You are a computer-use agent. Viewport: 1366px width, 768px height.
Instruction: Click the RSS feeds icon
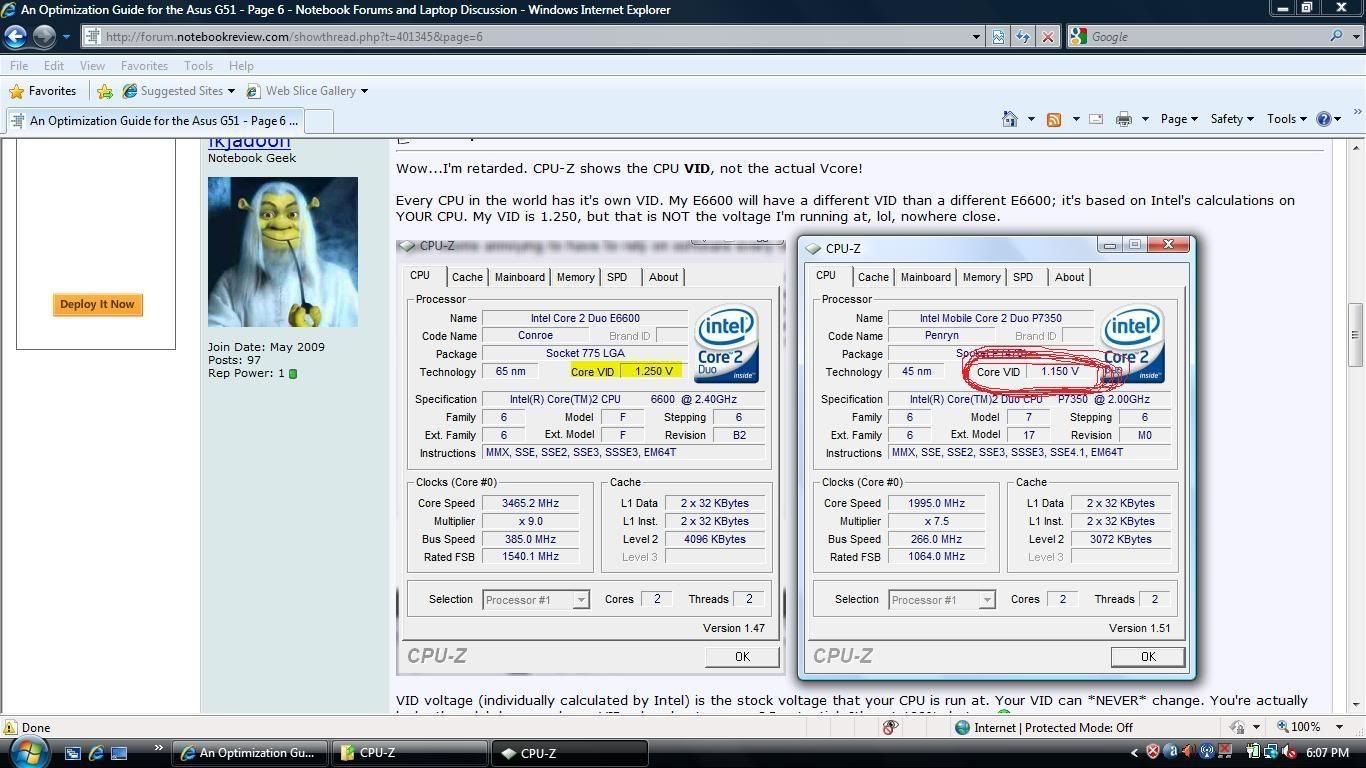[x=1054, y=119]
